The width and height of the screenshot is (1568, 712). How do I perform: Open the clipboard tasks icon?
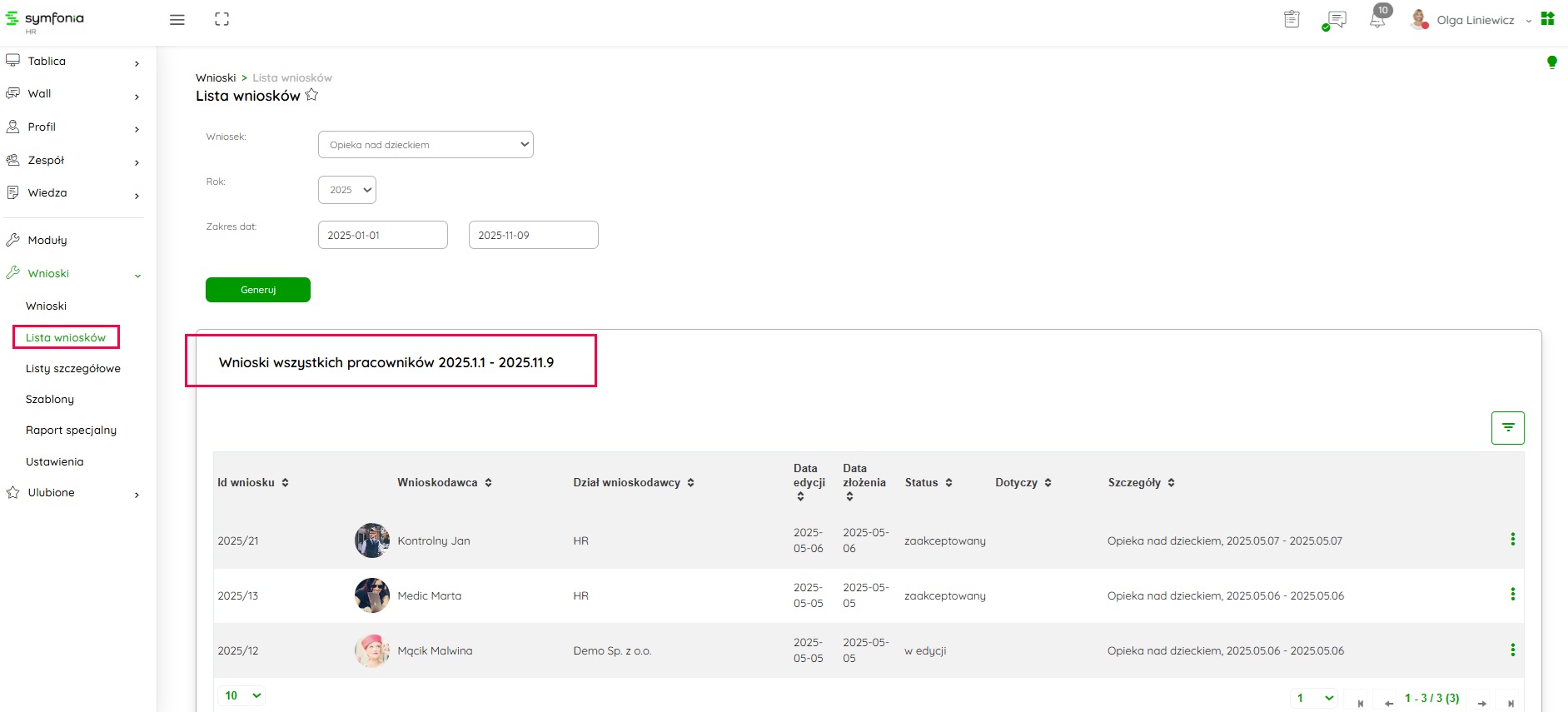[1292, 19]
